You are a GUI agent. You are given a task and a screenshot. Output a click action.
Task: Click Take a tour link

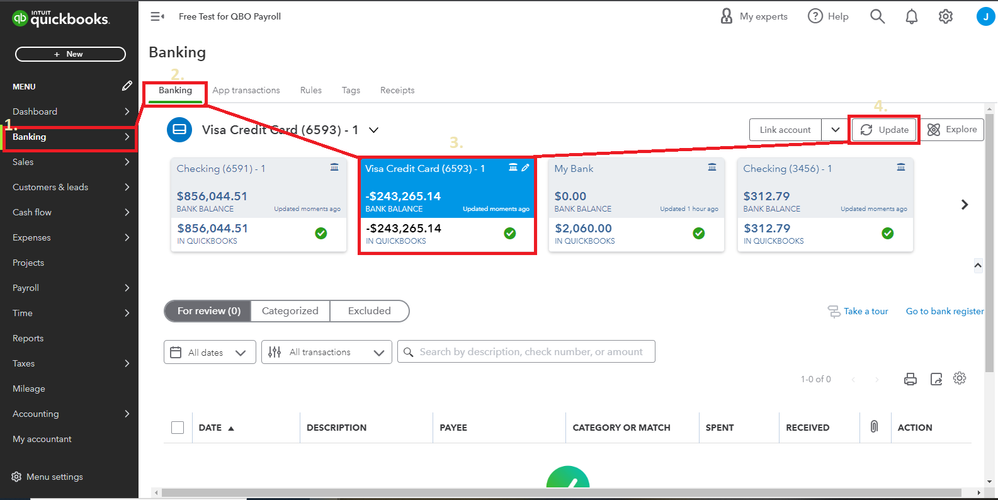tap(857, 311)
